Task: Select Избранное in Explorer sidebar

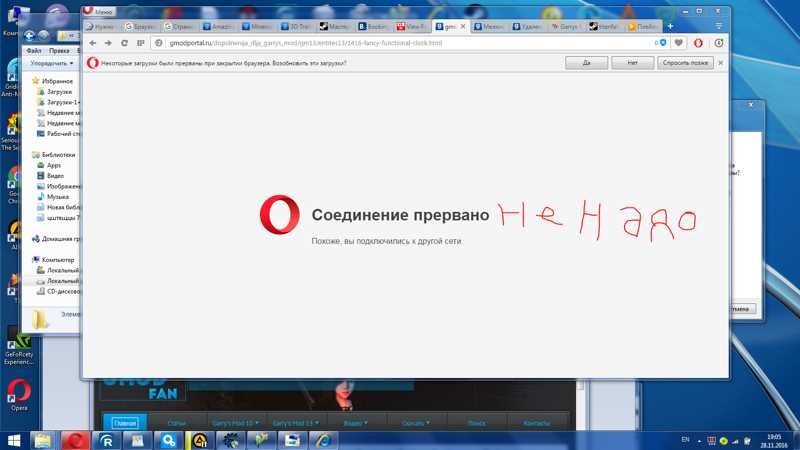Action: click(x=53, y=81)
